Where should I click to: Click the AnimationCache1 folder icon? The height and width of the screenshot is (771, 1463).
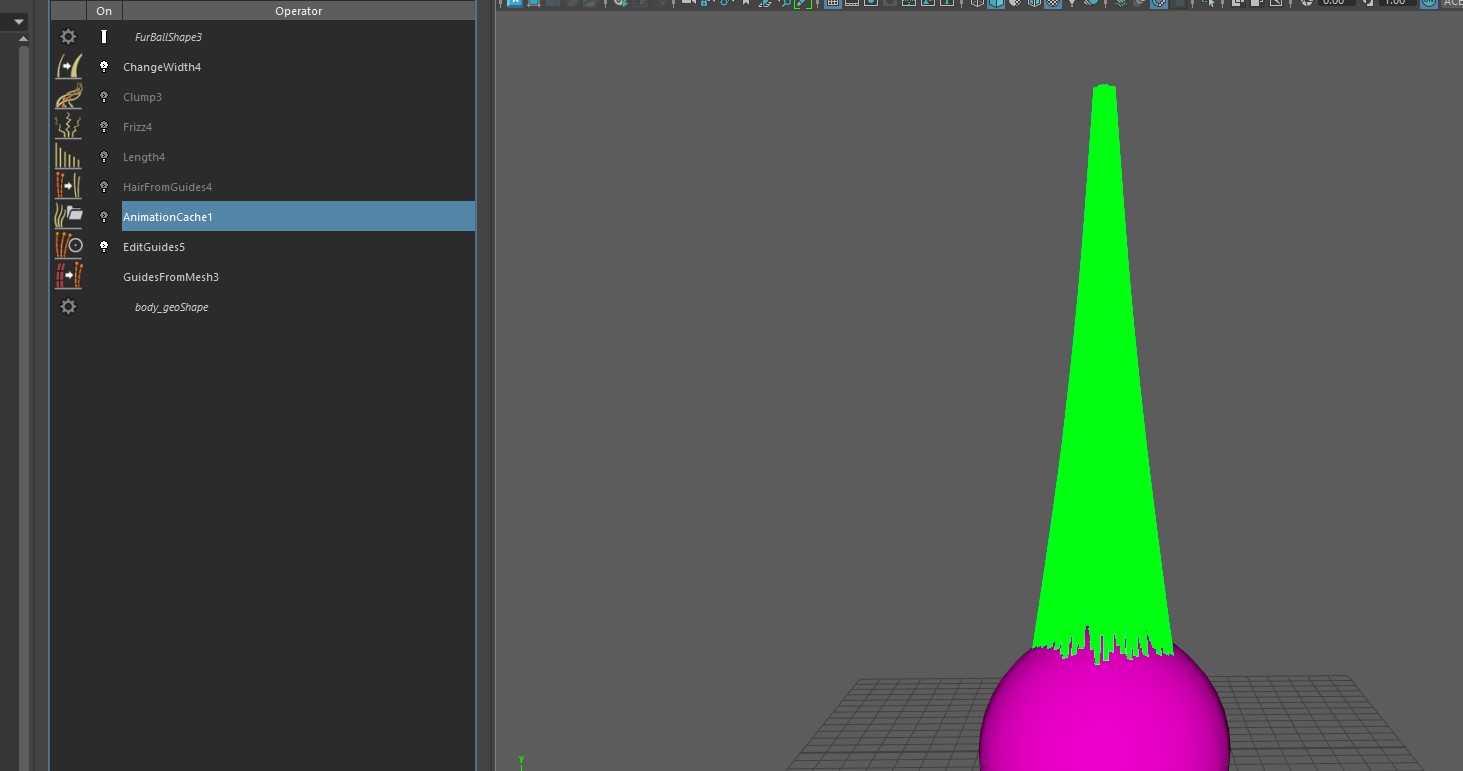pyautogui.click(x=68, y=217)
